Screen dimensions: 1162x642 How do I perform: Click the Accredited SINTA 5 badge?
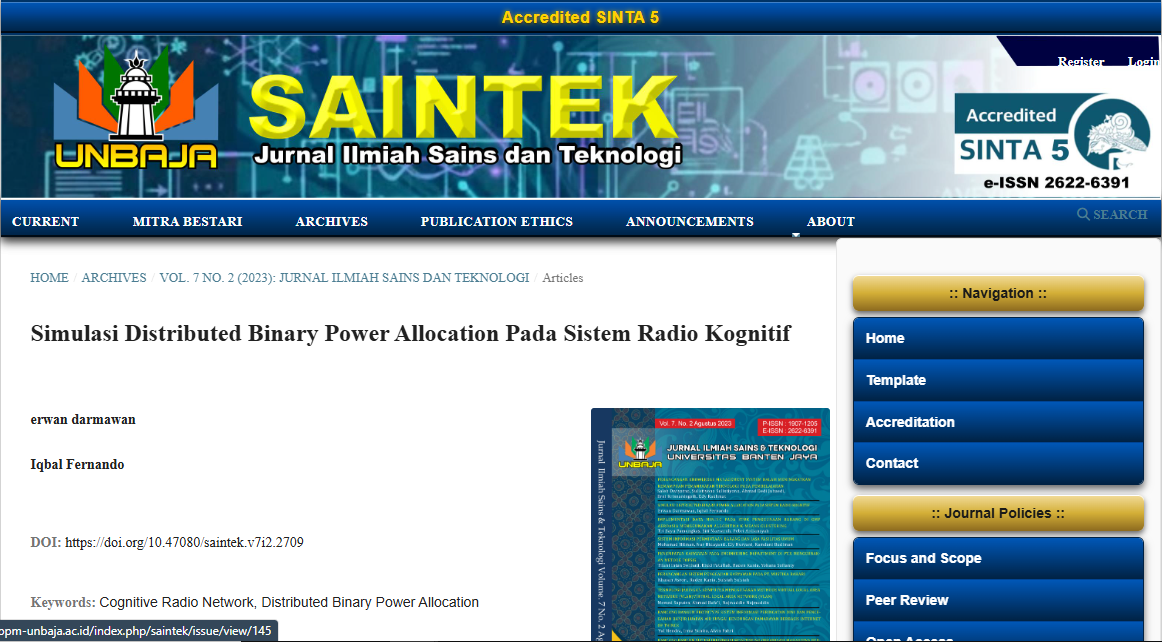[1052, 133]
